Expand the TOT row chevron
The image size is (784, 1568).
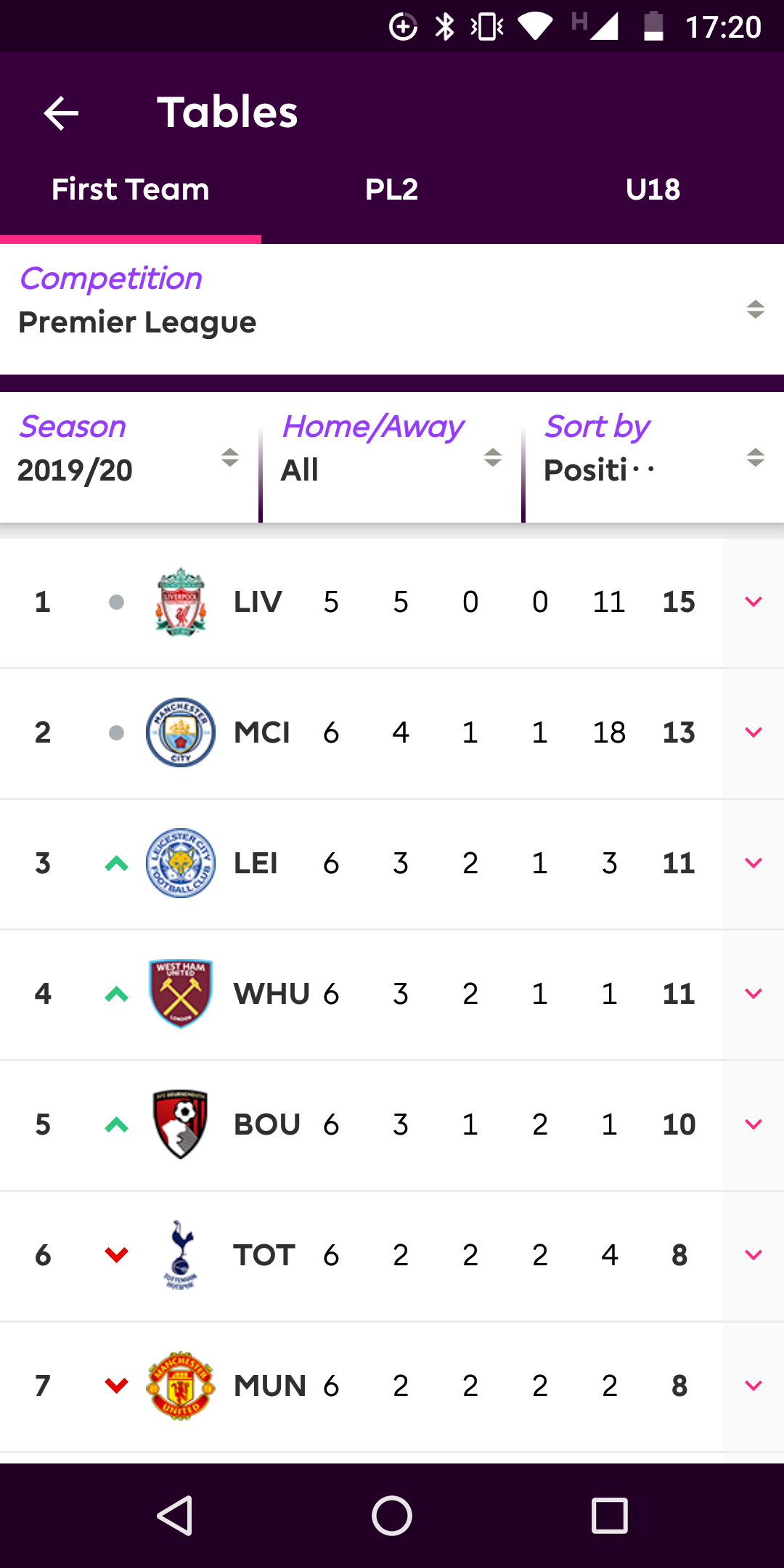pyautogui.click(x=754, y=1255)
